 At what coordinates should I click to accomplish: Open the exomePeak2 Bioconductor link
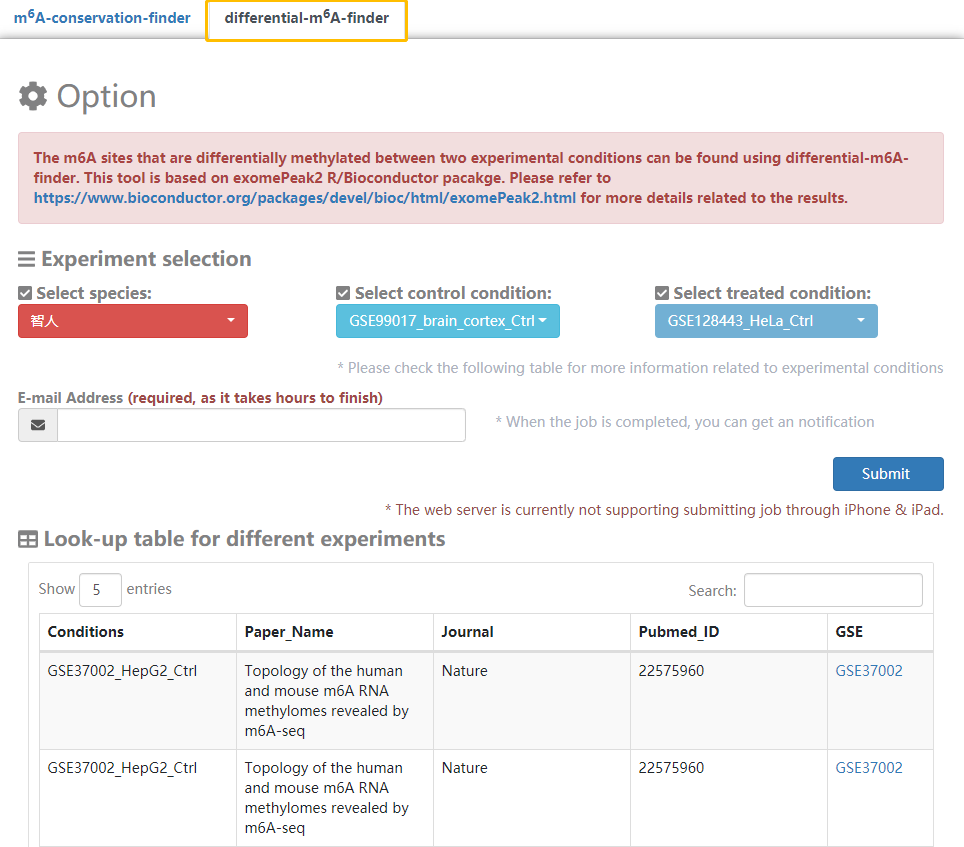point(305,198)
